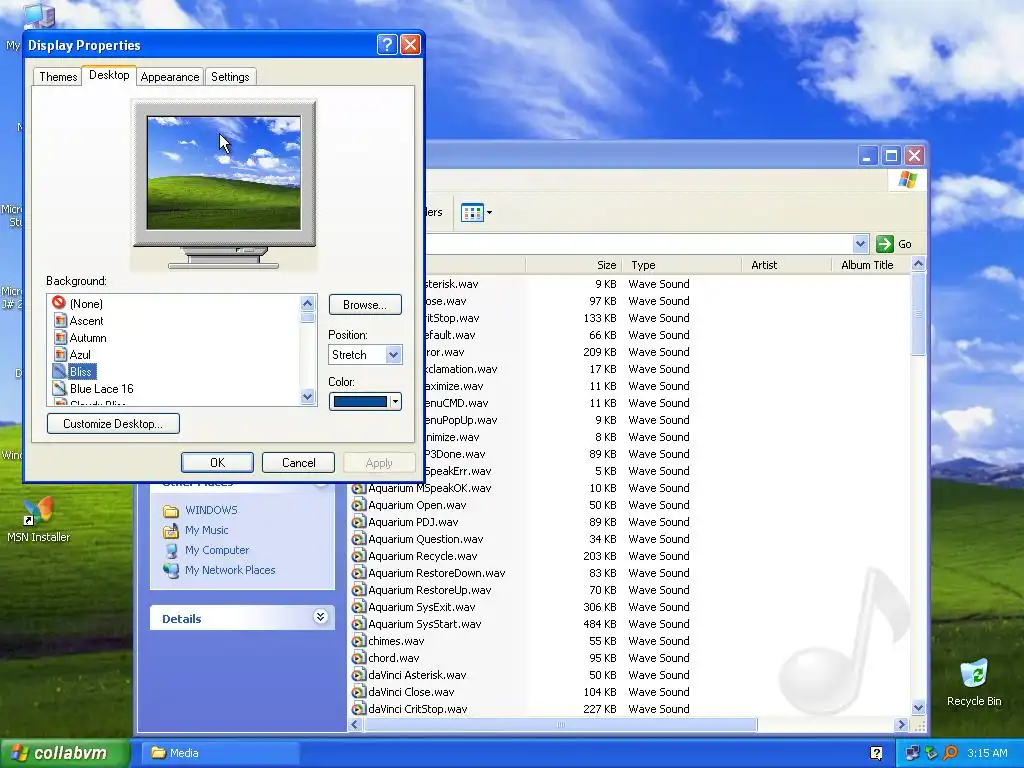
Task: Click the Customize Desktop... button
Action: point(113,423)
